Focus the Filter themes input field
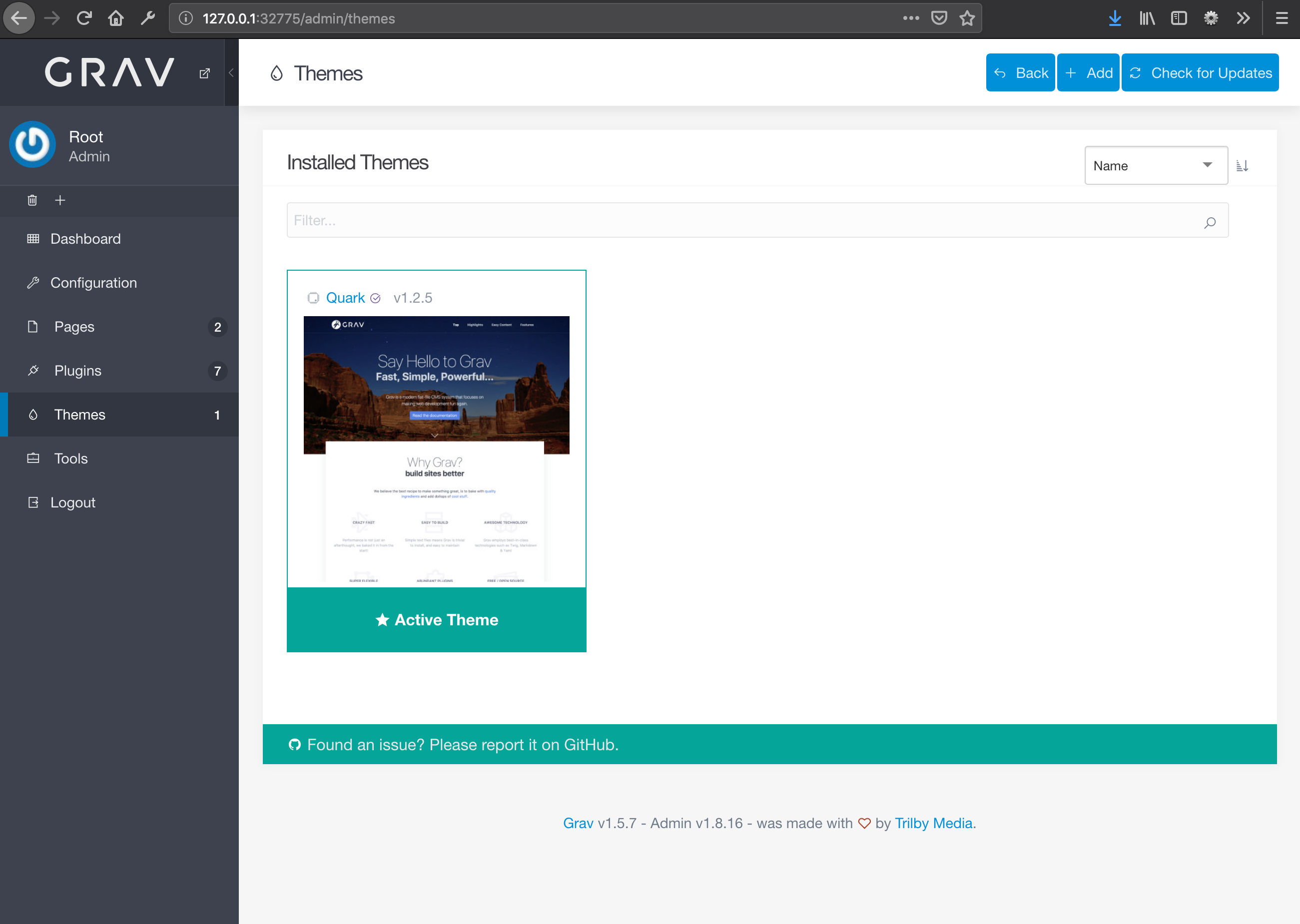The width and height of the screenshot is (1300, 924). click(757, 220)
